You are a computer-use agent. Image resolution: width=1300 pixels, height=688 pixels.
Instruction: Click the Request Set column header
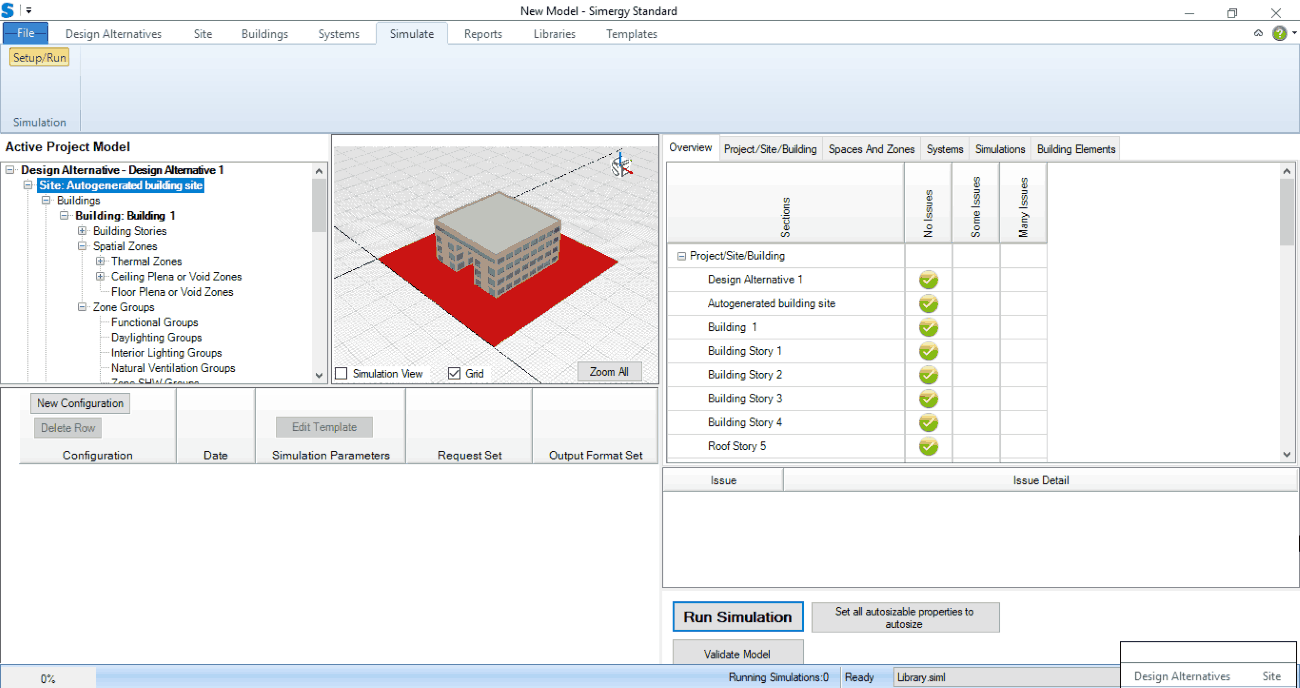470,455
